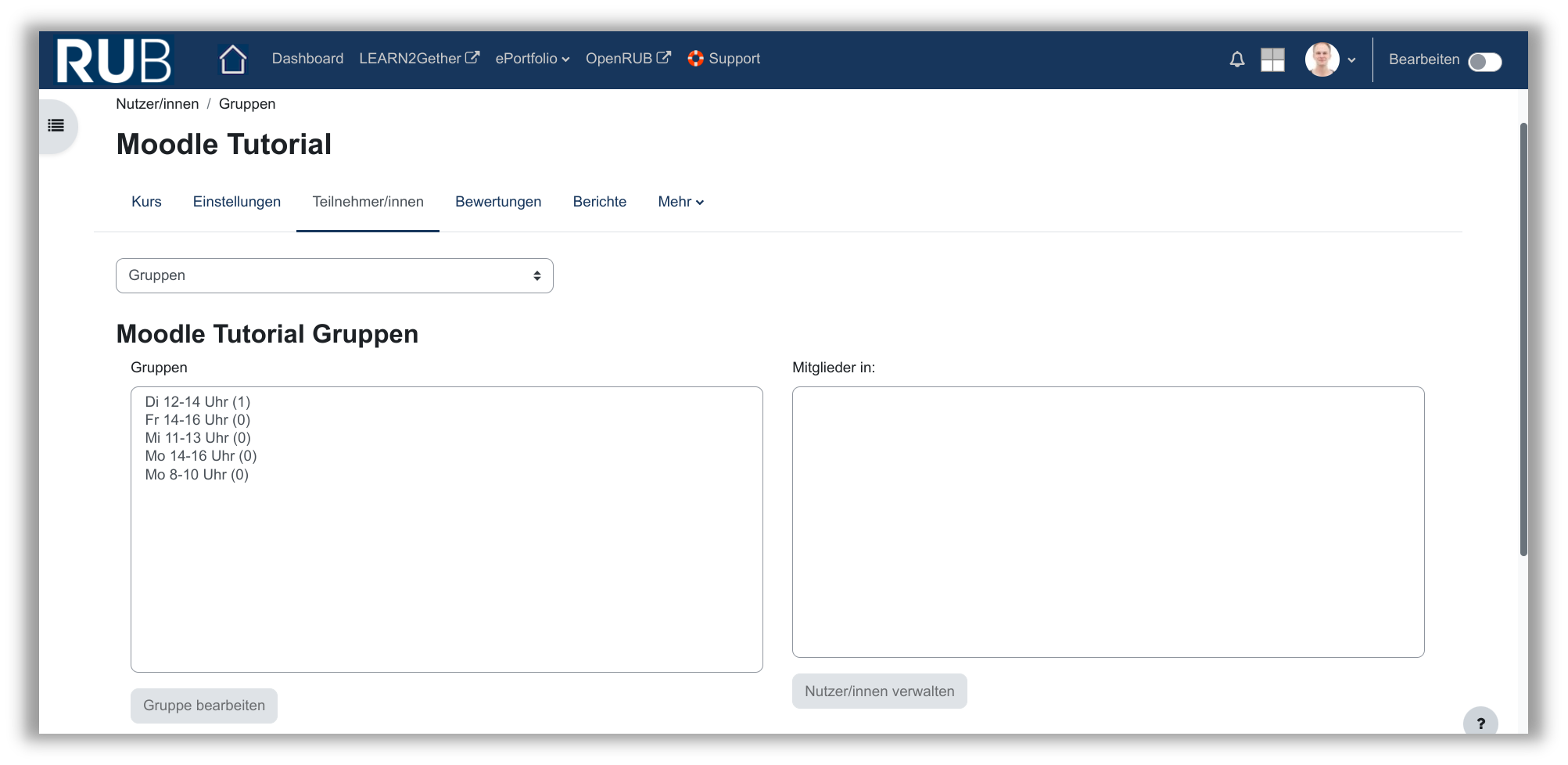Expand the Mehr tab menu
The width and height of the screenshot is (1568, 765).
680,202
